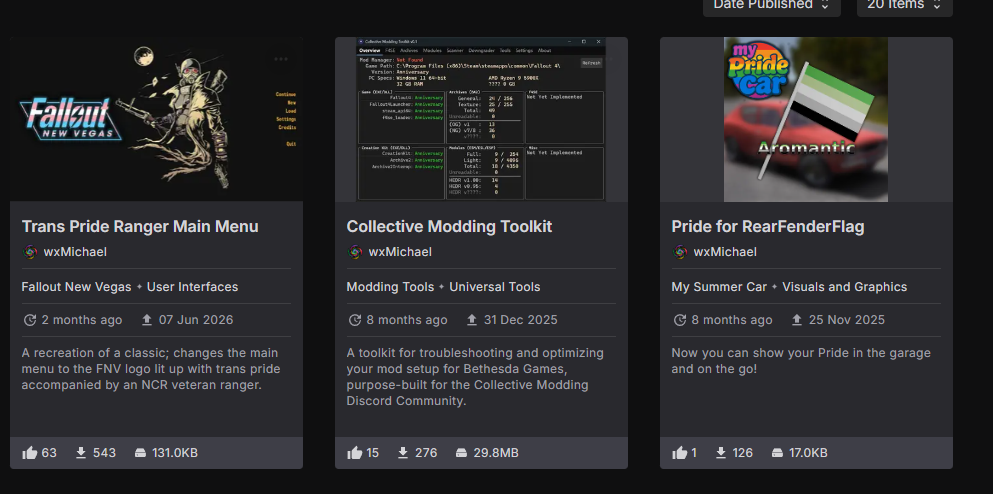Open the Pride for RearFenderFlag thumbnail image

[x=806, y=119]
